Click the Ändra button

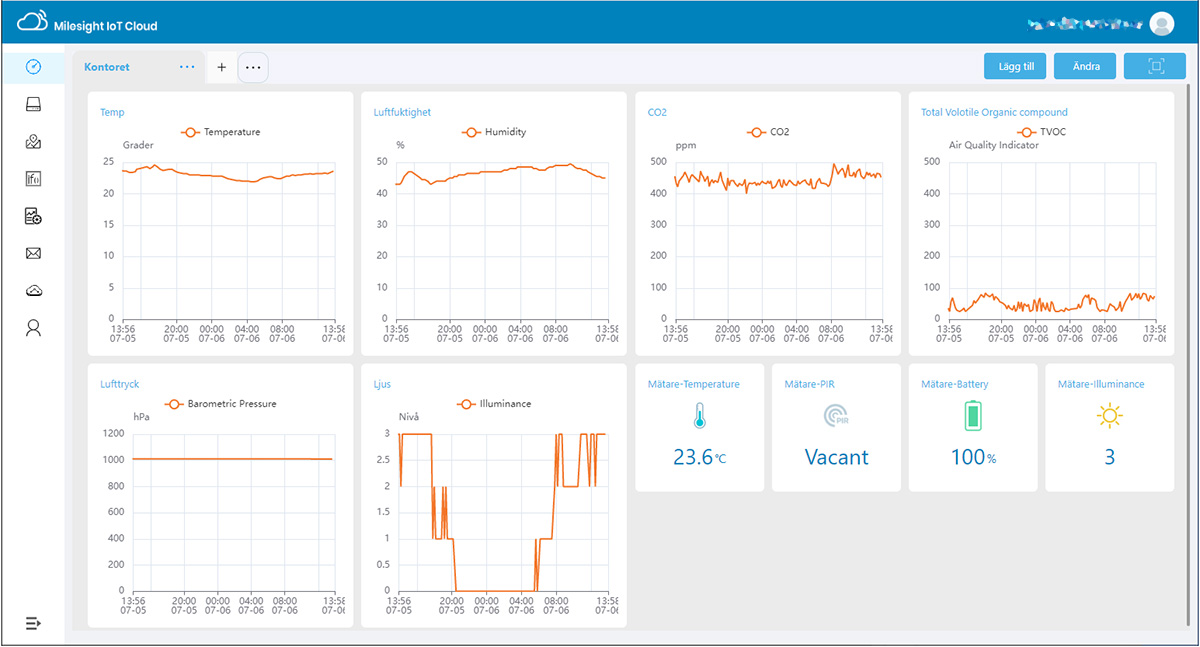click(1086, 66)
